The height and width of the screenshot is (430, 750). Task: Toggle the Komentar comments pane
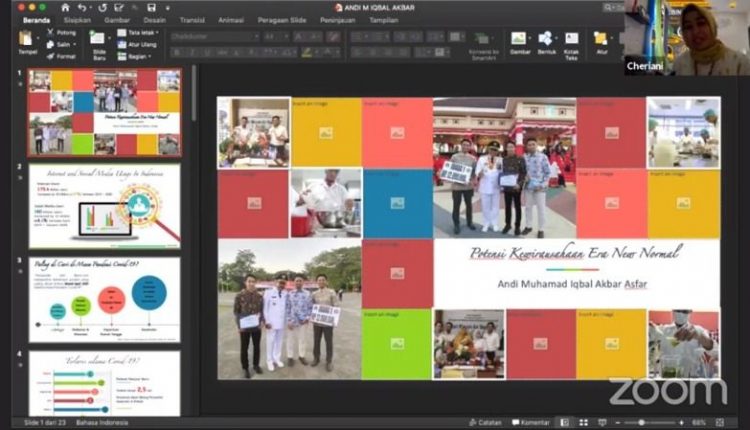click(x=531, y=422)
